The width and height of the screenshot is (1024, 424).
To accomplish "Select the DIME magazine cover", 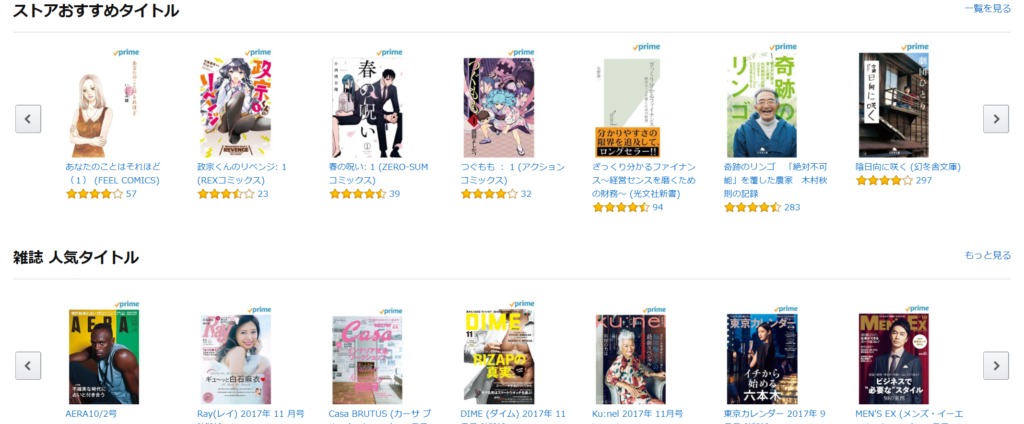I will (499, 357).
